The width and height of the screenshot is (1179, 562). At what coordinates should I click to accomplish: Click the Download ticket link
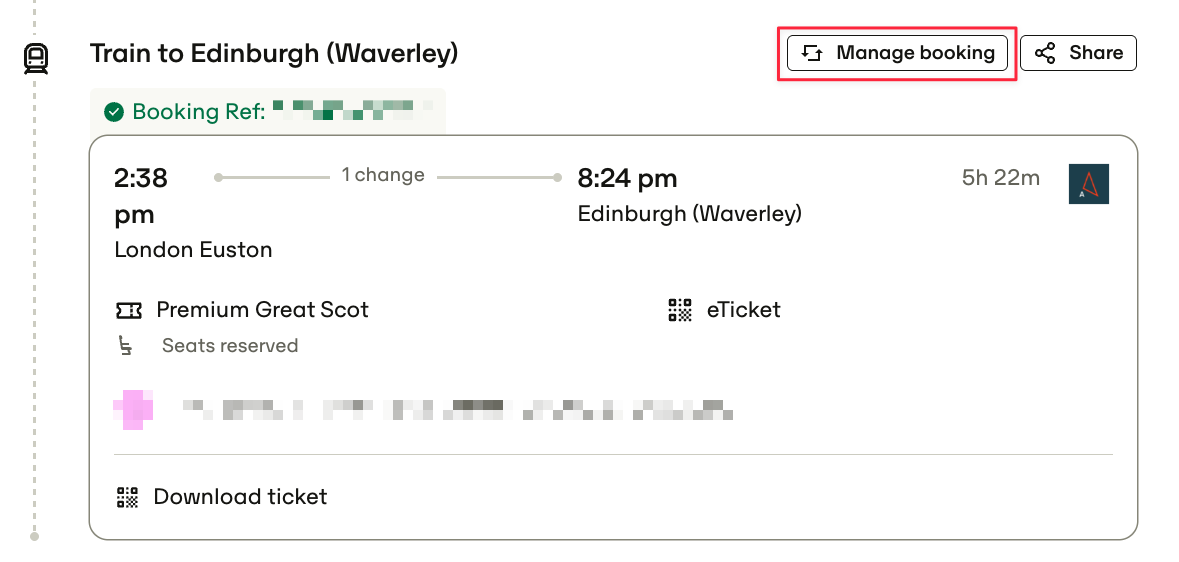click(240, 497)
